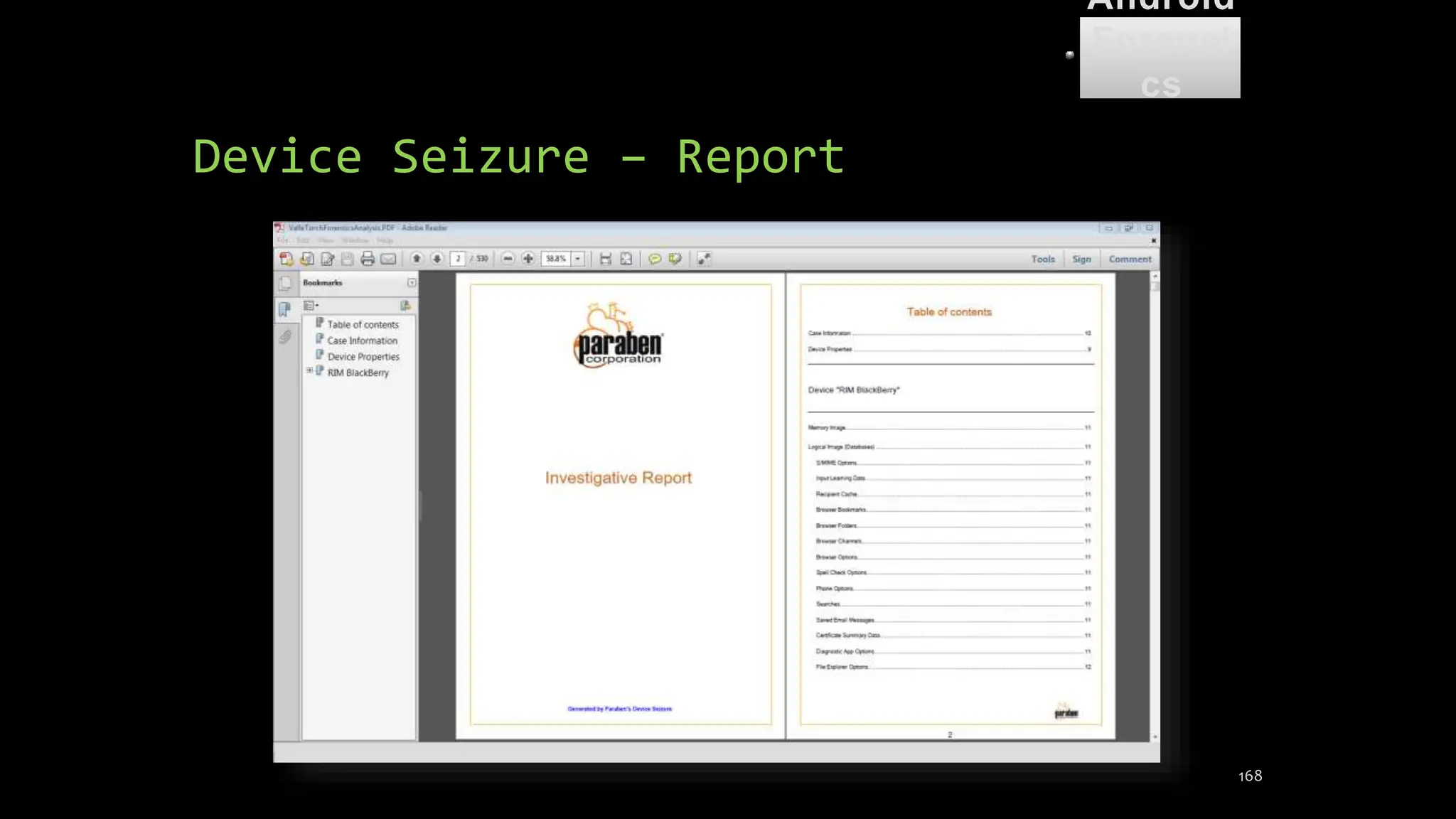Click the highlight text tool icon
The height and width of the screenshot is (819, 1456).
tap(675, 259)
